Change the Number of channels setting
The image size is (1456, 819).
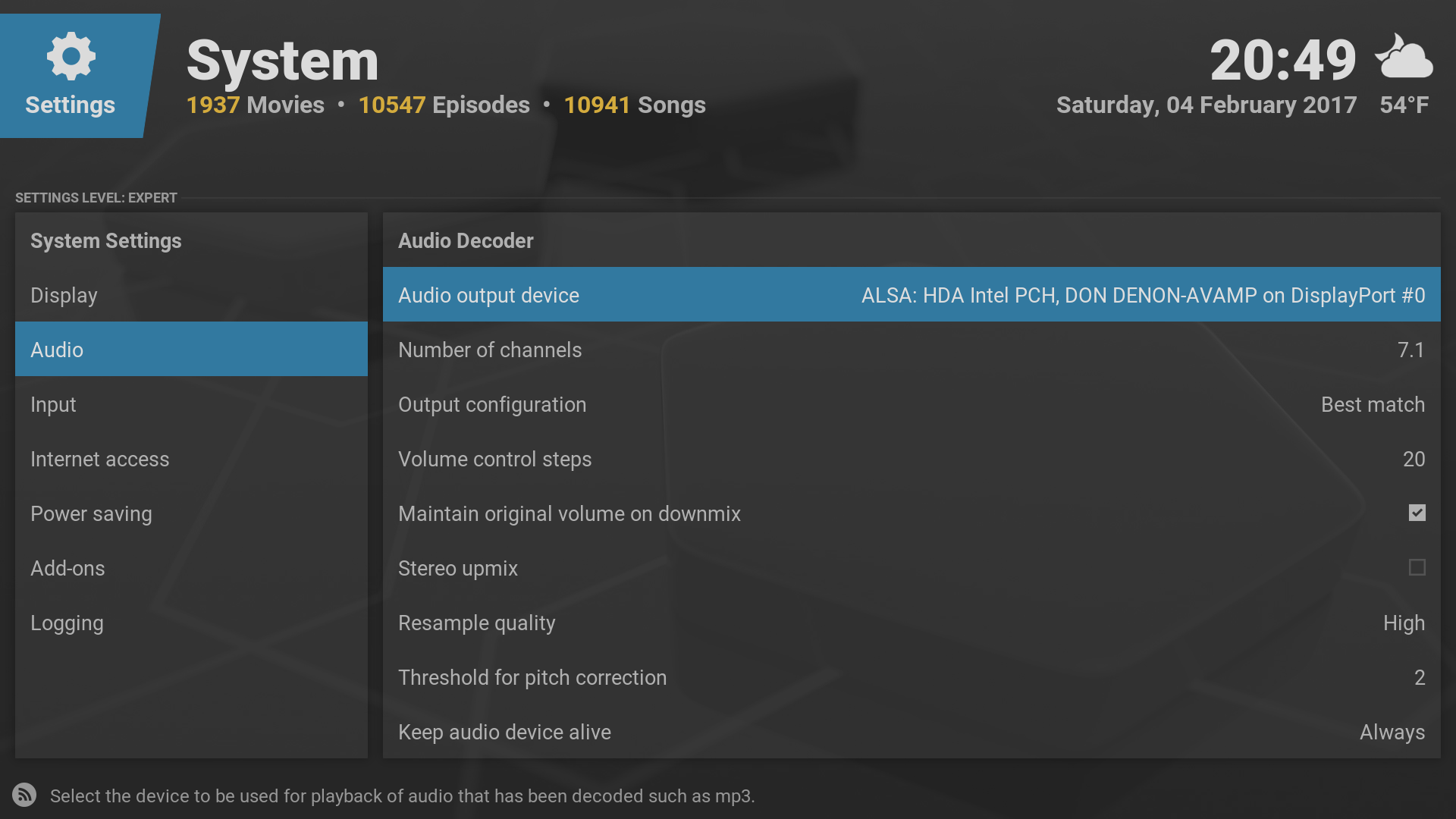click(x=911, y=350)
